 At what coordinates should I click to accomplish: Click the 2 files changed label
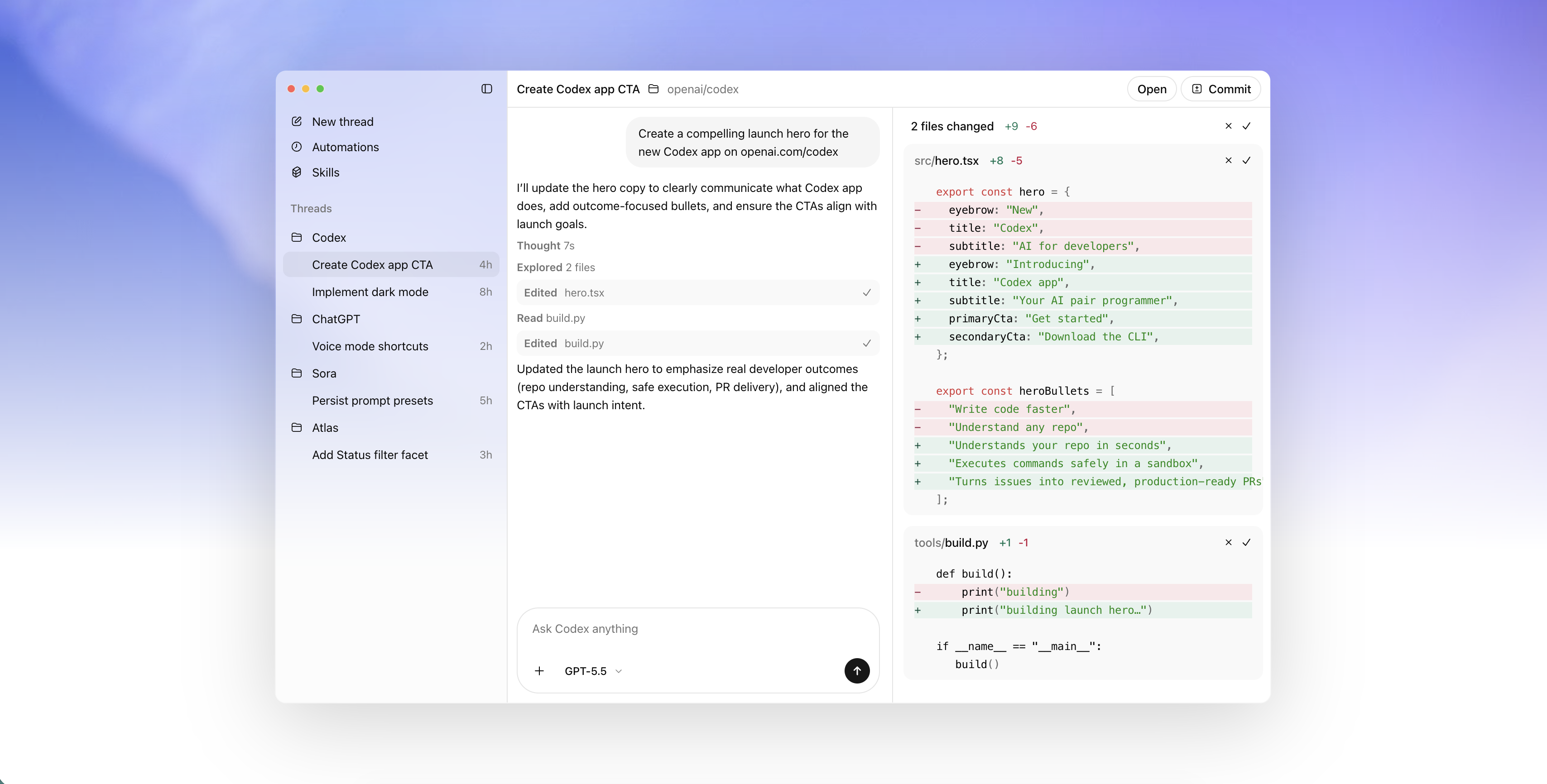click(952, 127)
